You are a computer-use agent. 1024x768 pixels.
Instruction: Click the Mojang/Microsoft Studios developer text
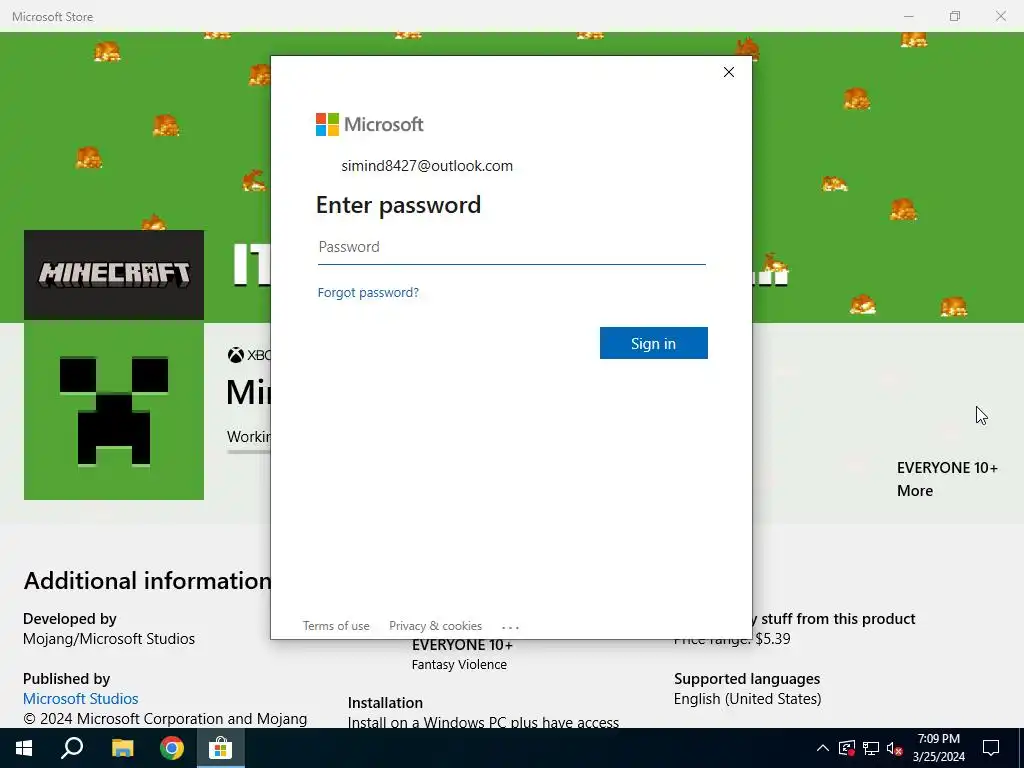pyautogui.click(x=109, y=639)
